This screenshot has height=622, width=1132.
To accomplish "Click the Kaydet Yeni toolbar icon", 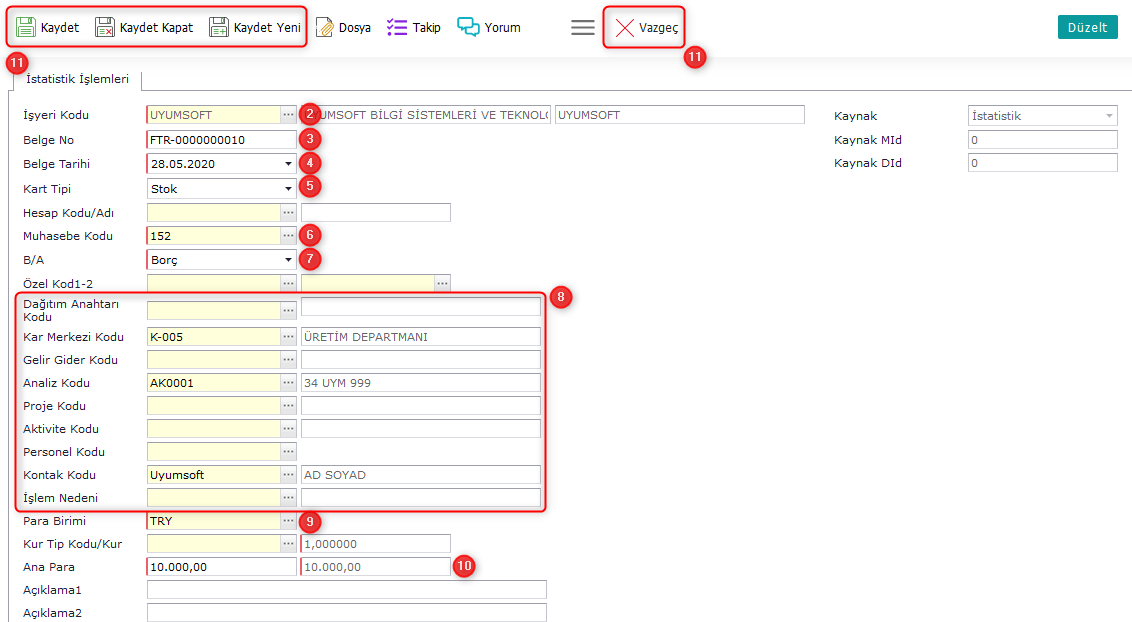I will coord(219,27).
